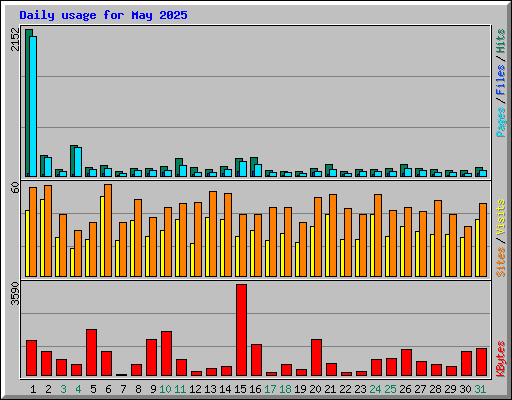Click day 6 on the date axis
The height and width of the screenshot is (400, 512).
[x=108, y=389]
